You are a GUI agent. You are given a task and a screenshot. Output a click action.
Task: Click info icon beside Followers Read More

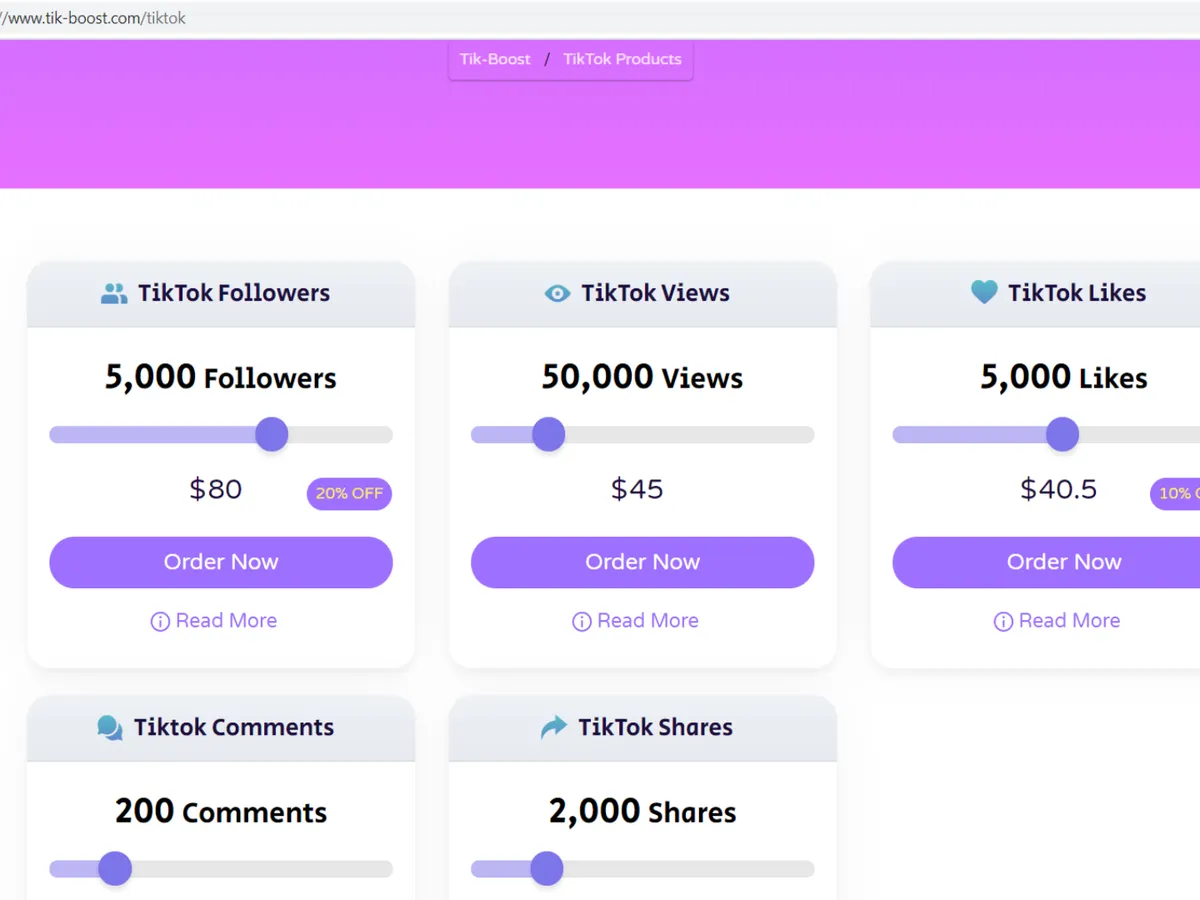(160, 621)
